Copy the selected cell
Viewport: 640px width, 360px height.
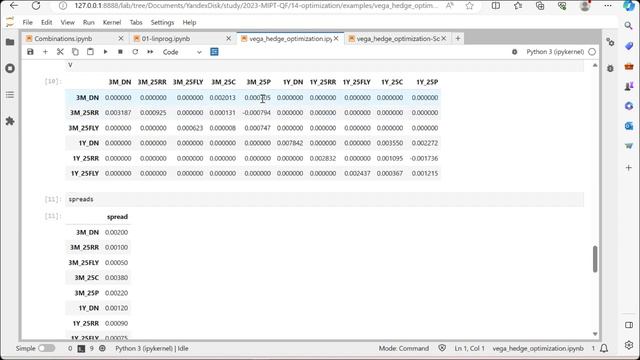point(75,52)
